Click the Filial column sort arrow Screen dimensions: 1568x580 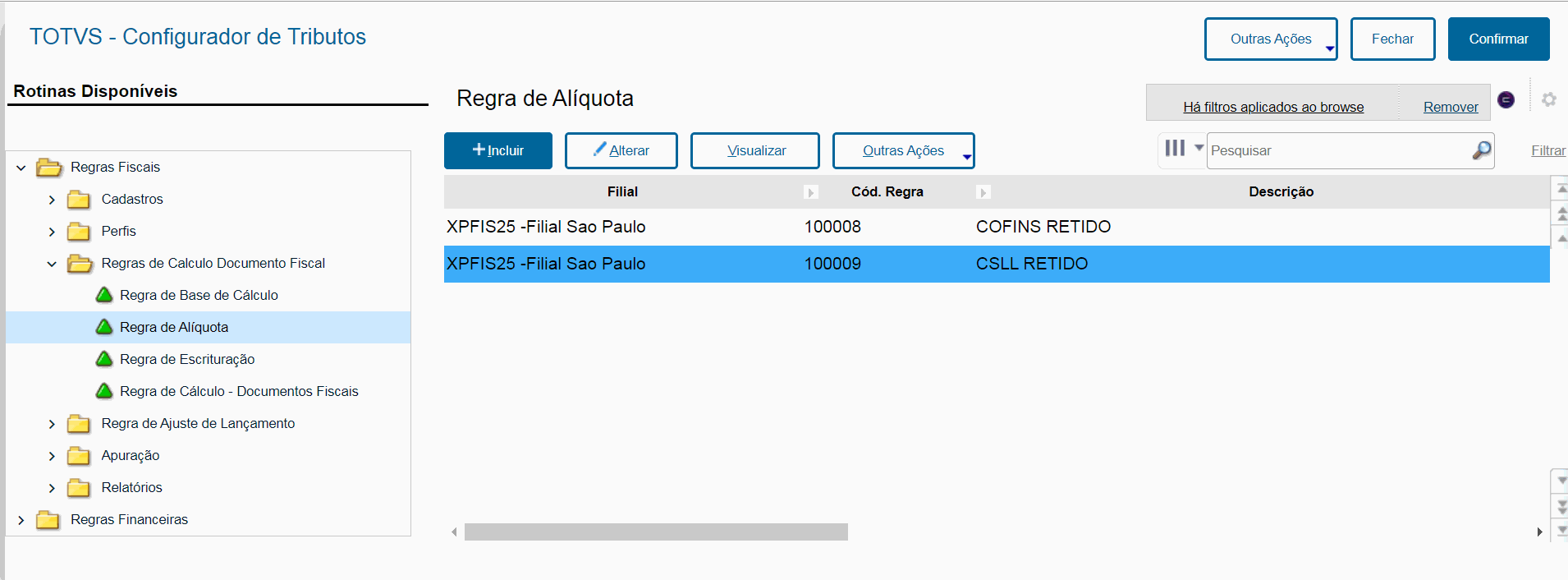pos(811,192)
